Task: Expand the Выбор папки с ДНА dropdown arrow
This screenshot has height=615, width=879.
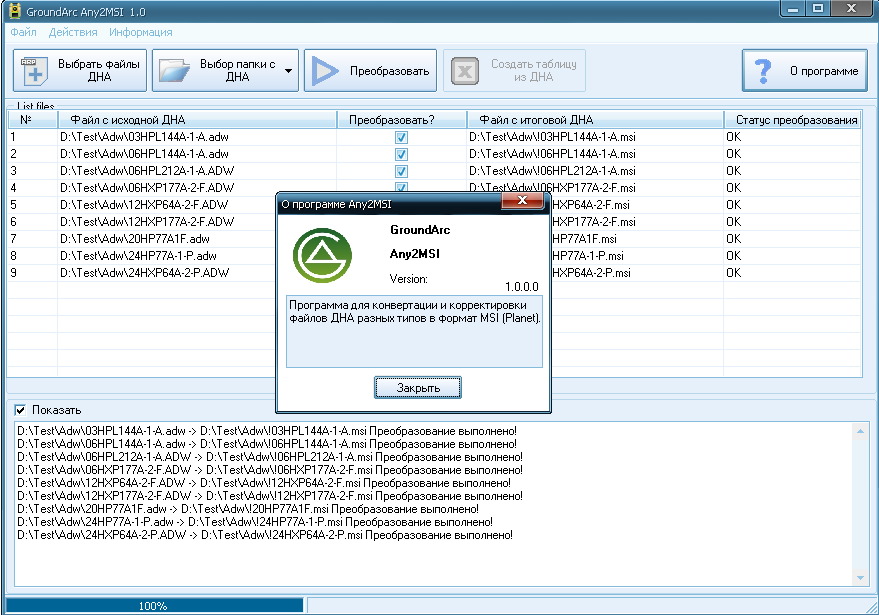Action: click(288, 71)
